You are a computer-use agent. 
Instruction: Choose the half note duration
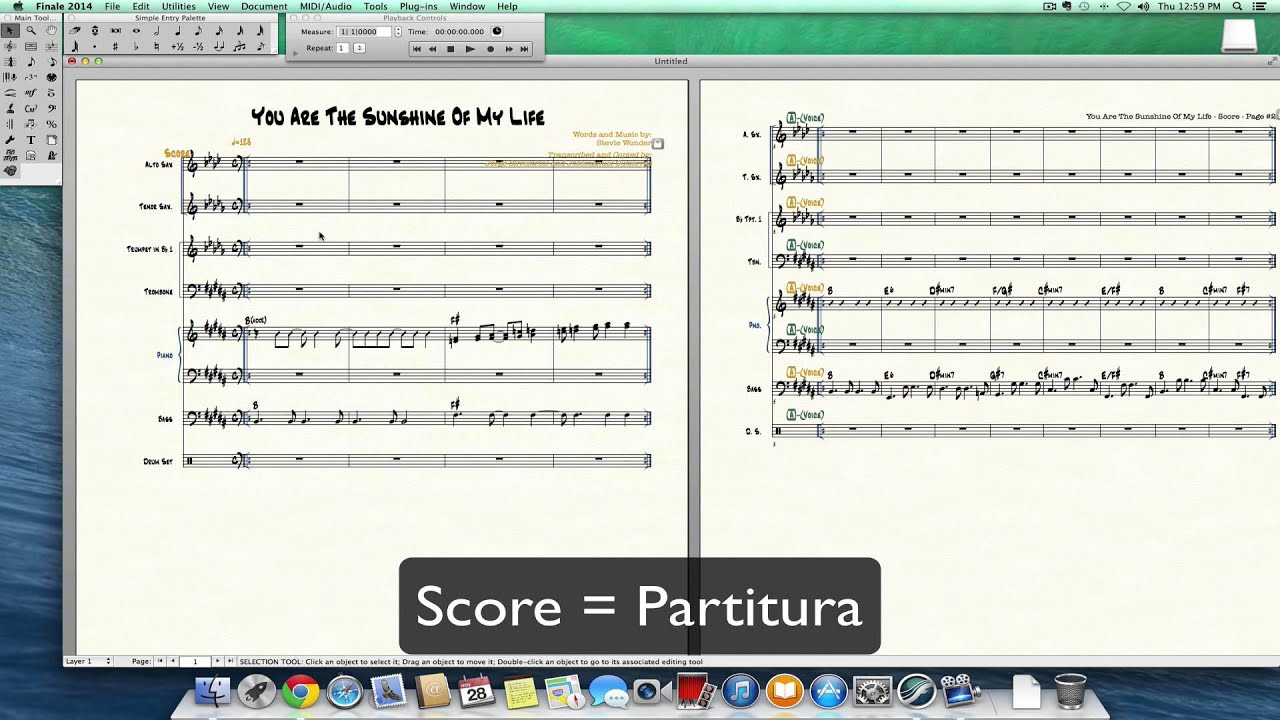156,31
